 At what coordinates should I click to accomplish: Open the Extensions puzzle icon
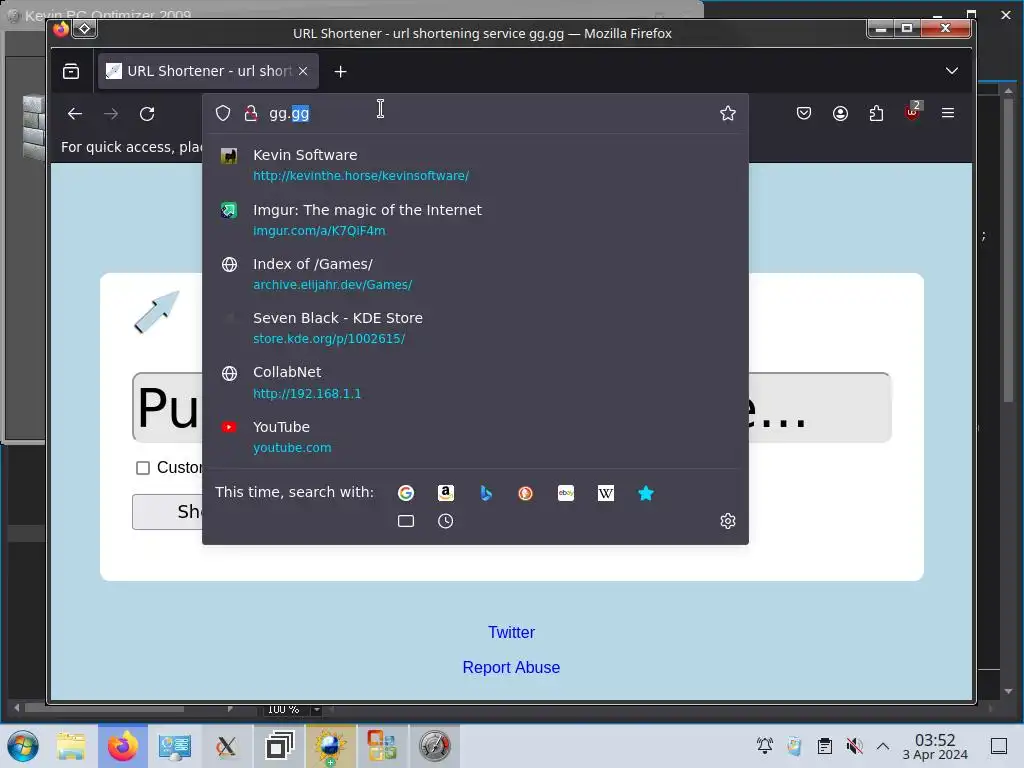pos(876,114)
